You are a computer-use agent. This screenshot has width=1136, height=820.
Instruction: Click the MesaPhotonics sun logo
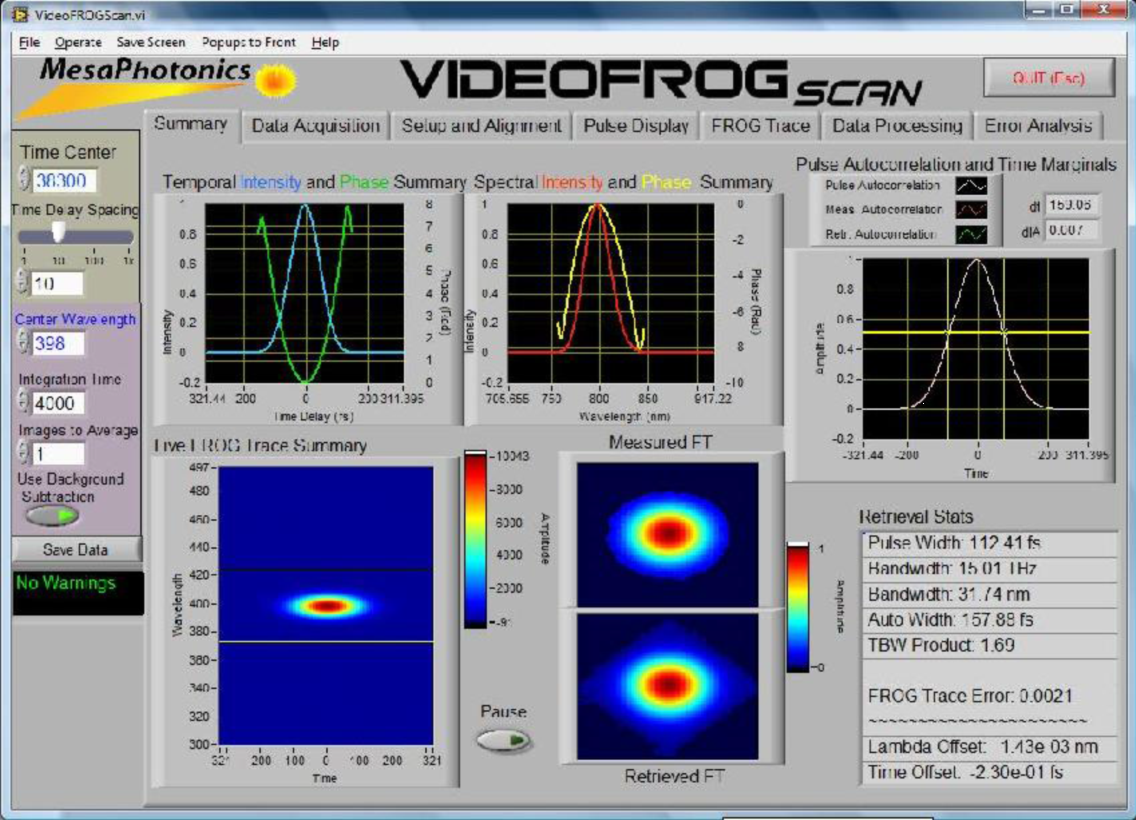[275, 80]
